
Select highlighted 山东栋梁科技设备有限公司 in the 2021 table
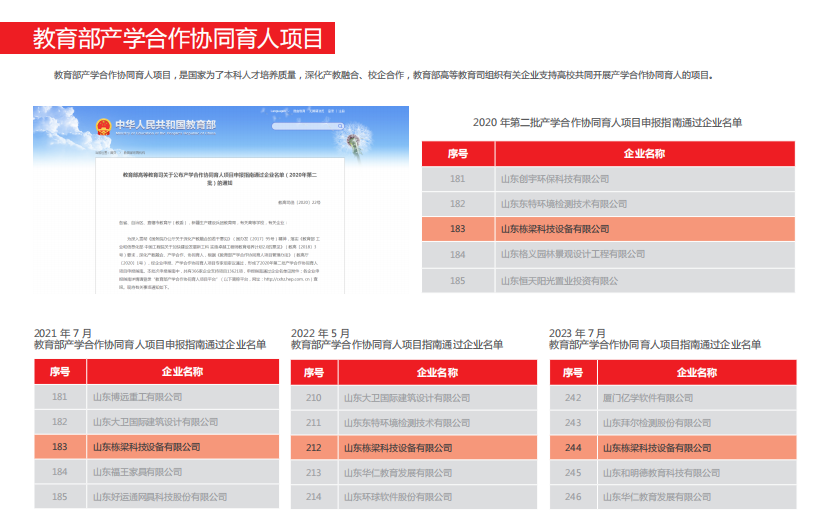146,447
